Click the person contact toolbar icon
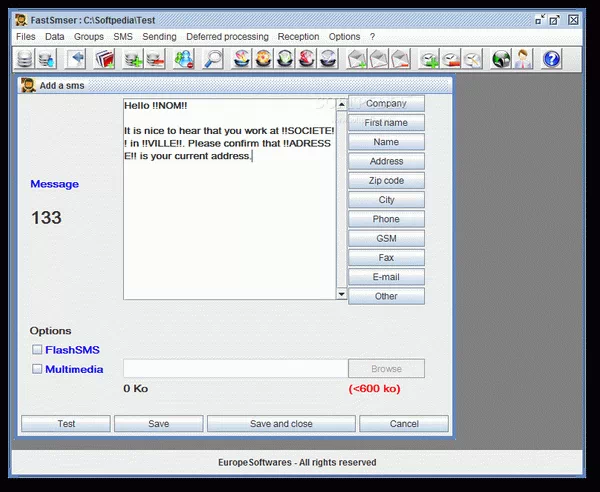 point(523,59)
